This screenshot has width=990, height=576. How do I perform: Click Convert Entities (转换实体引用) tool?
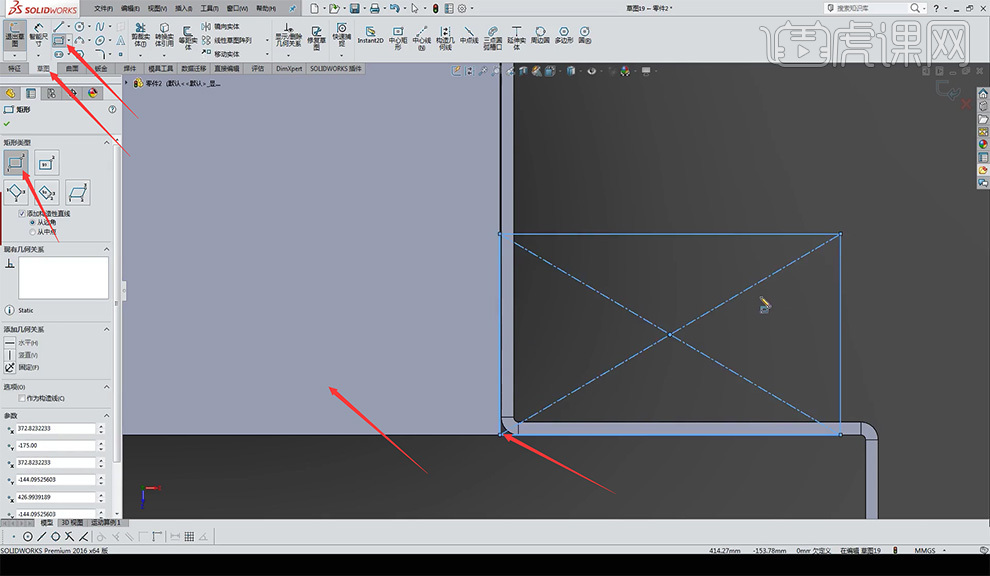pos(164,35)
